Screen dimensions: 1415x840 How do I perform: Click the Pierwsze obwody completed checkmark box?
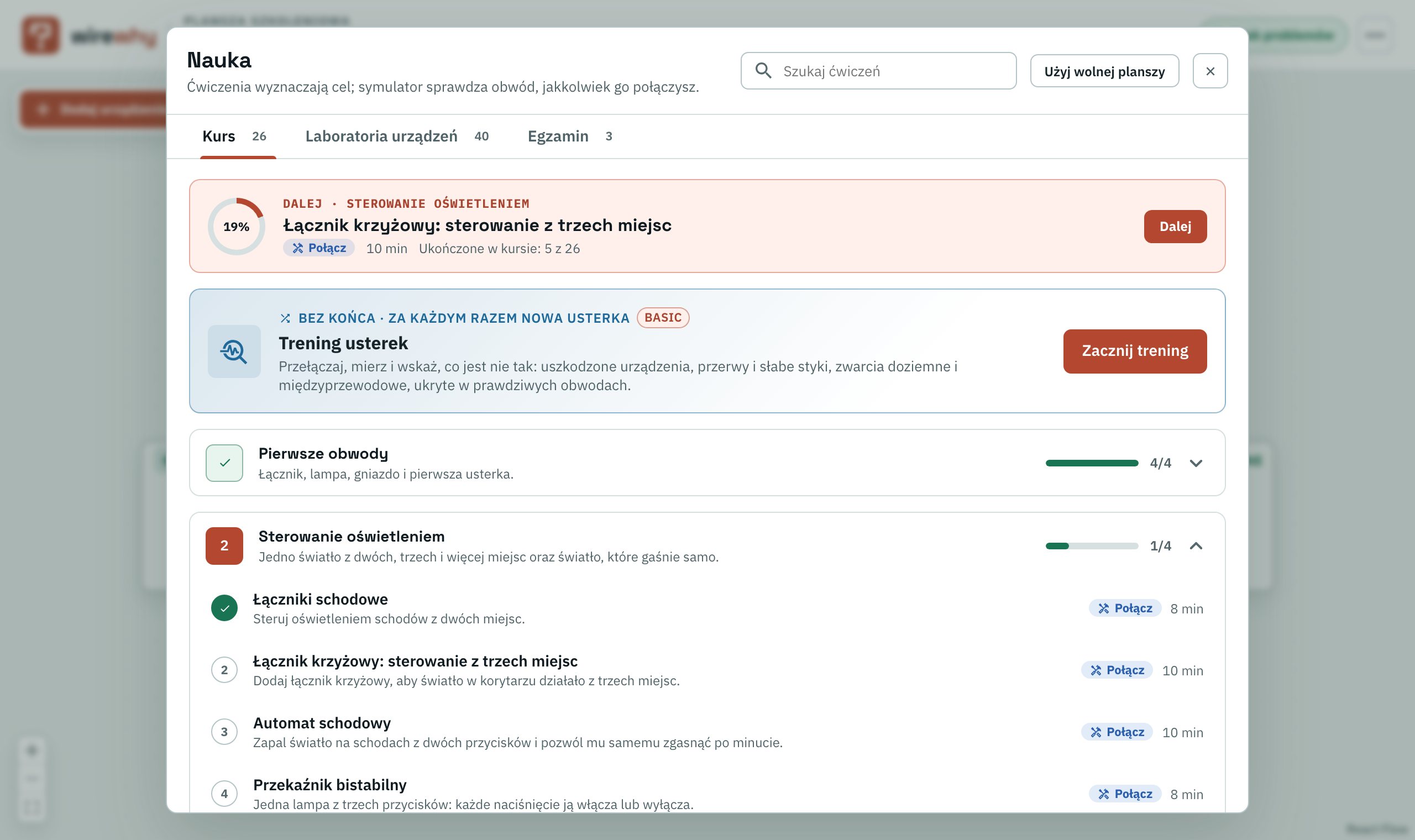[224, 463]
